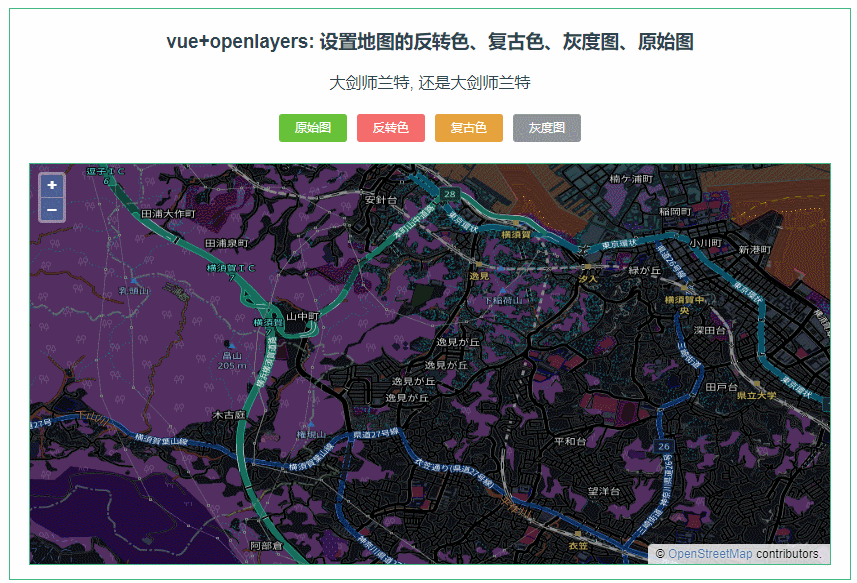This screenshot has height=583, width=857.
Task: Switch on 灰度图 grayscale mode
Action: click(x=546, y=128)
